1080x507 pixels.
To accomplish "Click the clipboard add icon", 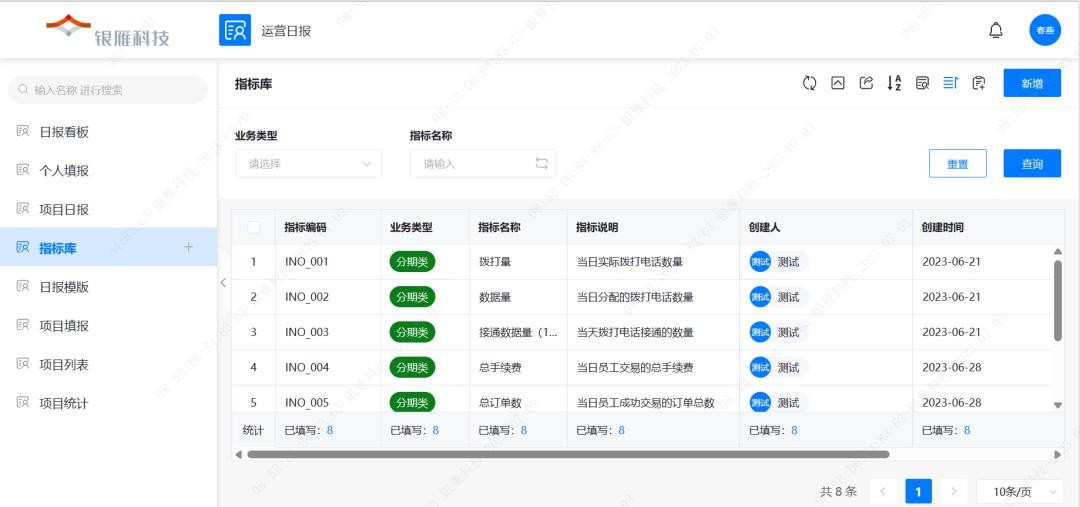I will 978,83.
